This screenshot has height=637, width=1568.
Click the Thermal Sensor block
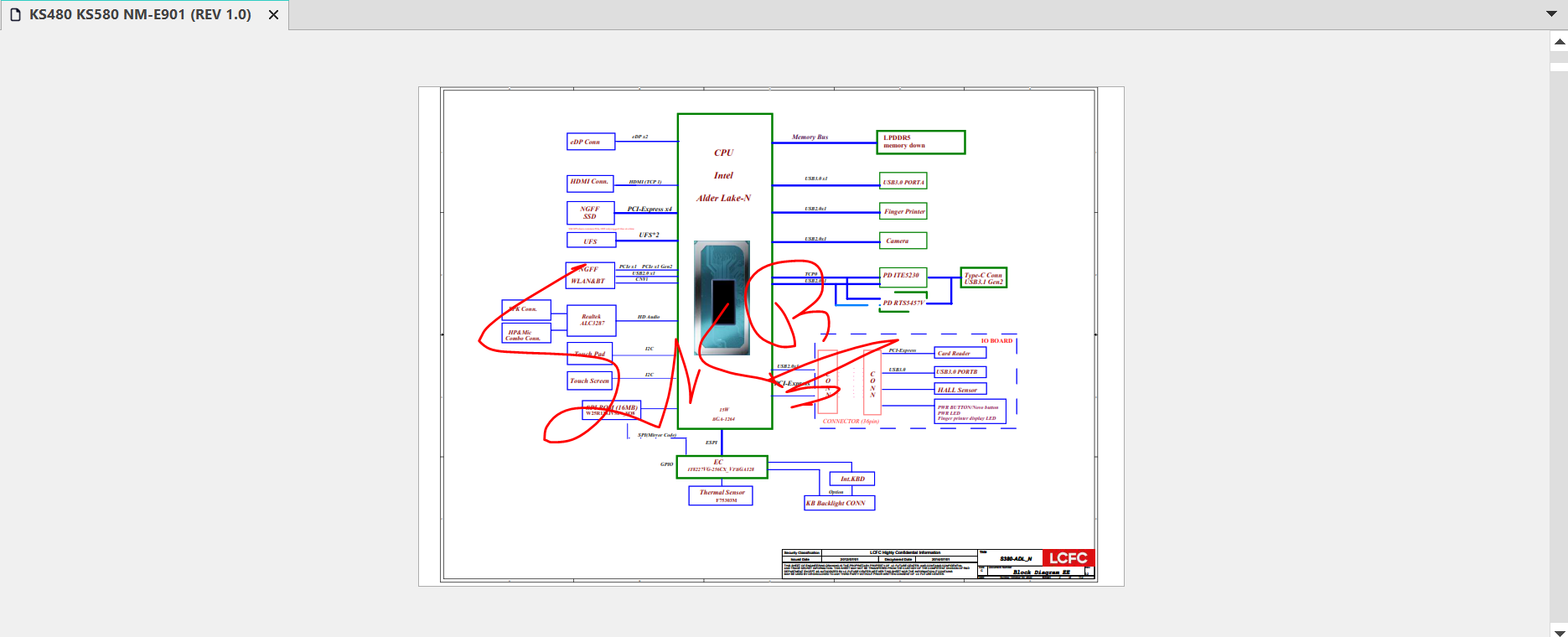tap(721, 496)
